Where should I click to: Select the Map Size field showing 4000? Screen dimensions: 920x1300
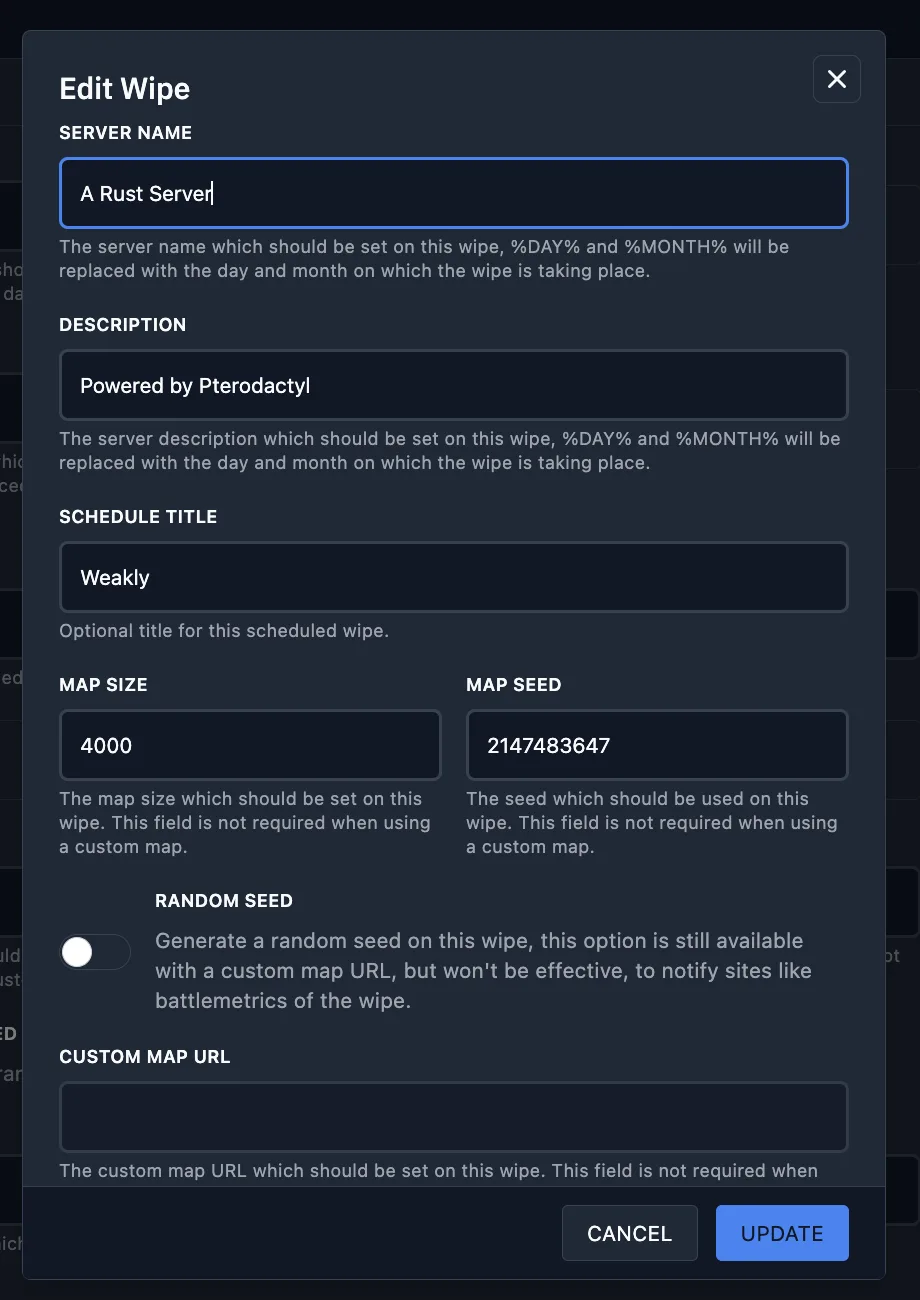click(250, 745)
